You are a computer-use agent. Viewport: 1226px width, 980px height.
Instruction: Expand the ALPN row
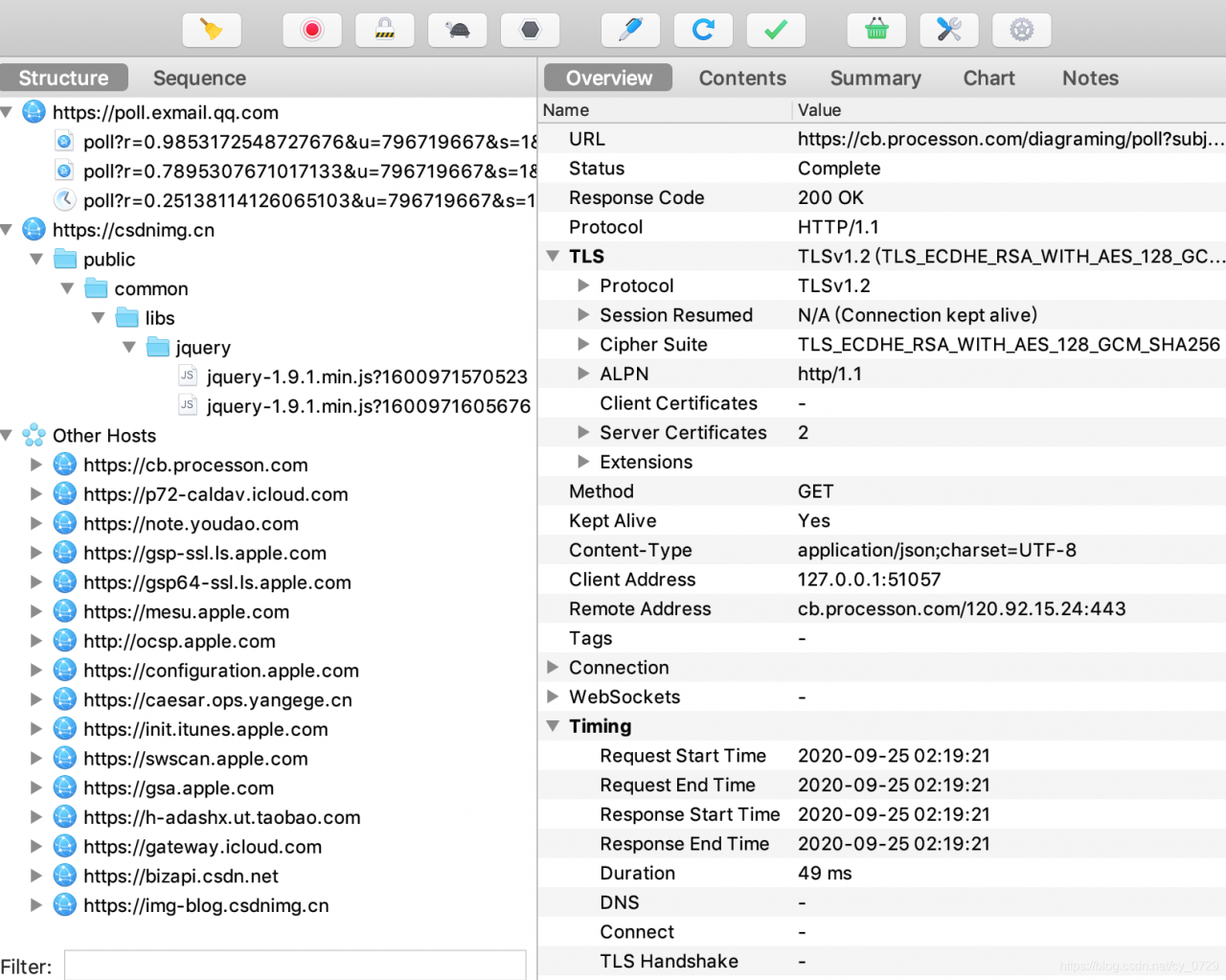point(583,374)
